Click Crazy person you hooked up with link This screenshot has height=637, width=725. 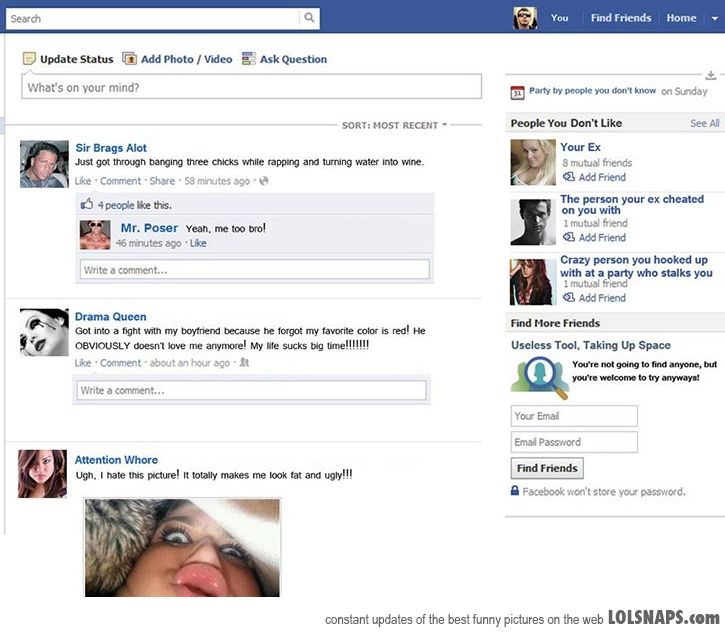(636, 266)
